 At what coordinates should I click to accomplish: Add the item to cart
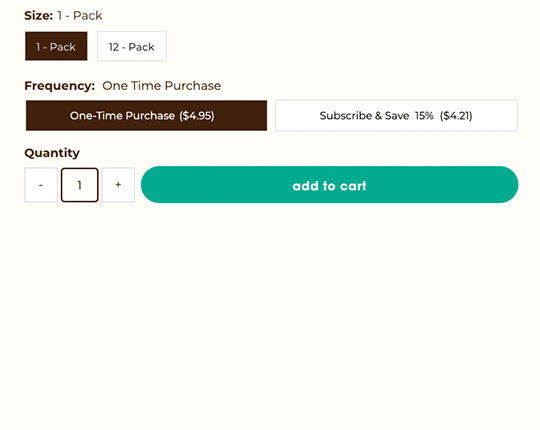[330, 185]
